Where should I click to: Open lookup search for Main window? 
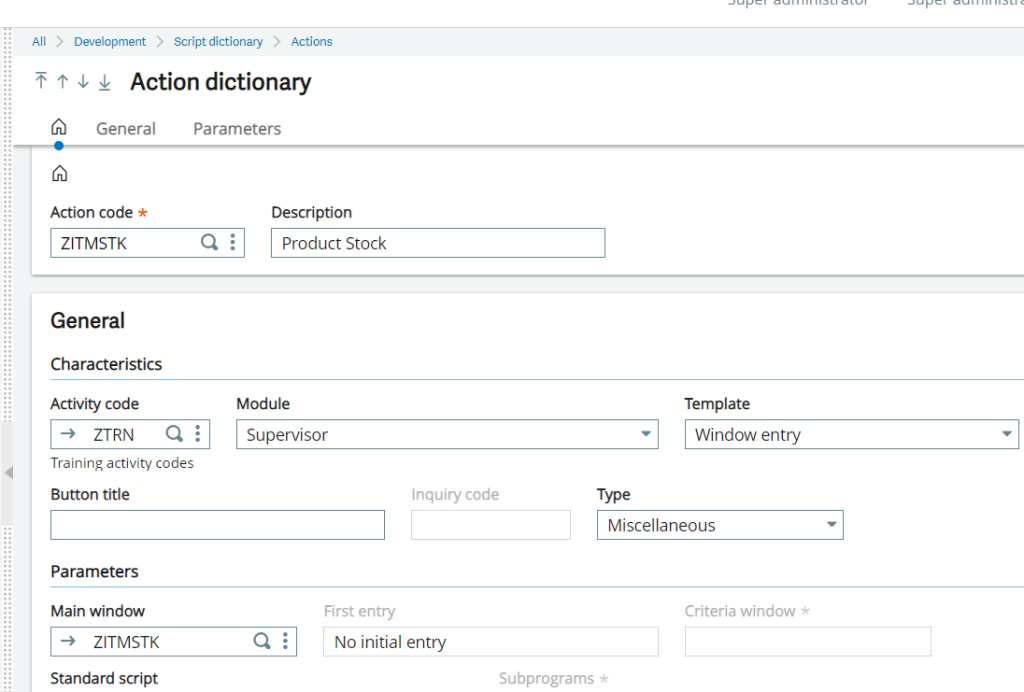(x=262, y=641)
